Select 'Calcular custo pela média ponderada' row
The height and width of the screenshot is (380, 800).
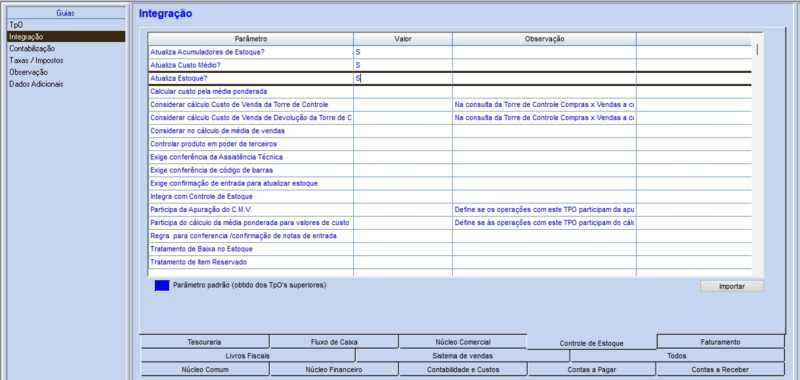[251, 91]
